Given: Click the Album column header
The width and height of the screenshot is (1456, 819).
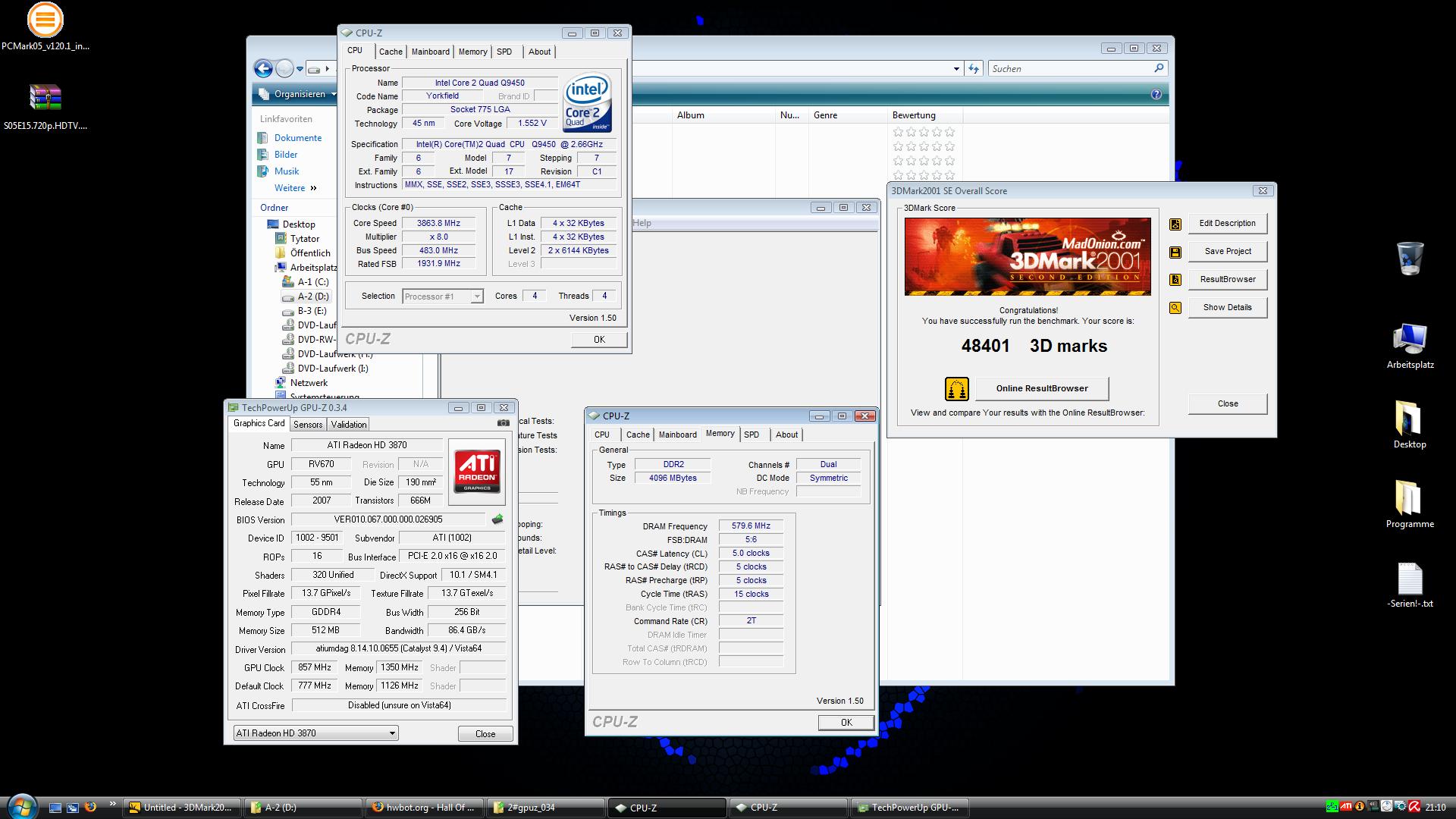Looking at the screenshot, I should tap(725, 115).
